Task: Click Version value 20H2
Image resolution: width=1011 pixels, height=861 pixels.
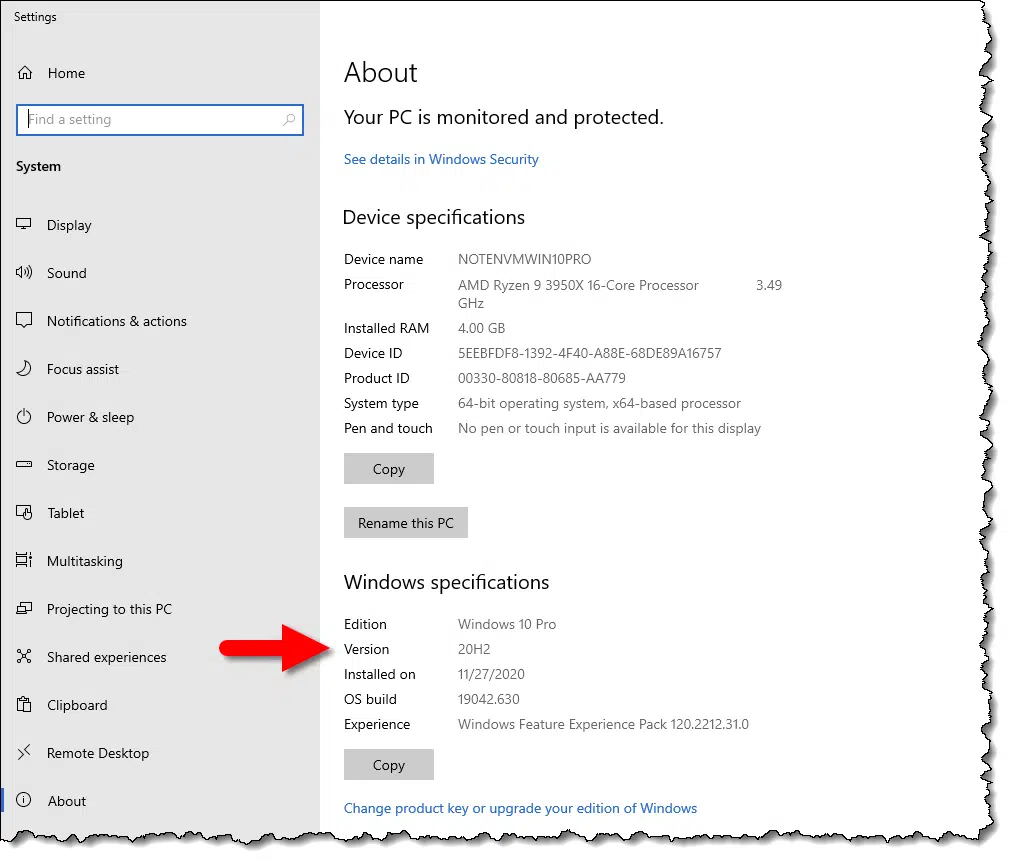Action: click(x=474, y=649)
